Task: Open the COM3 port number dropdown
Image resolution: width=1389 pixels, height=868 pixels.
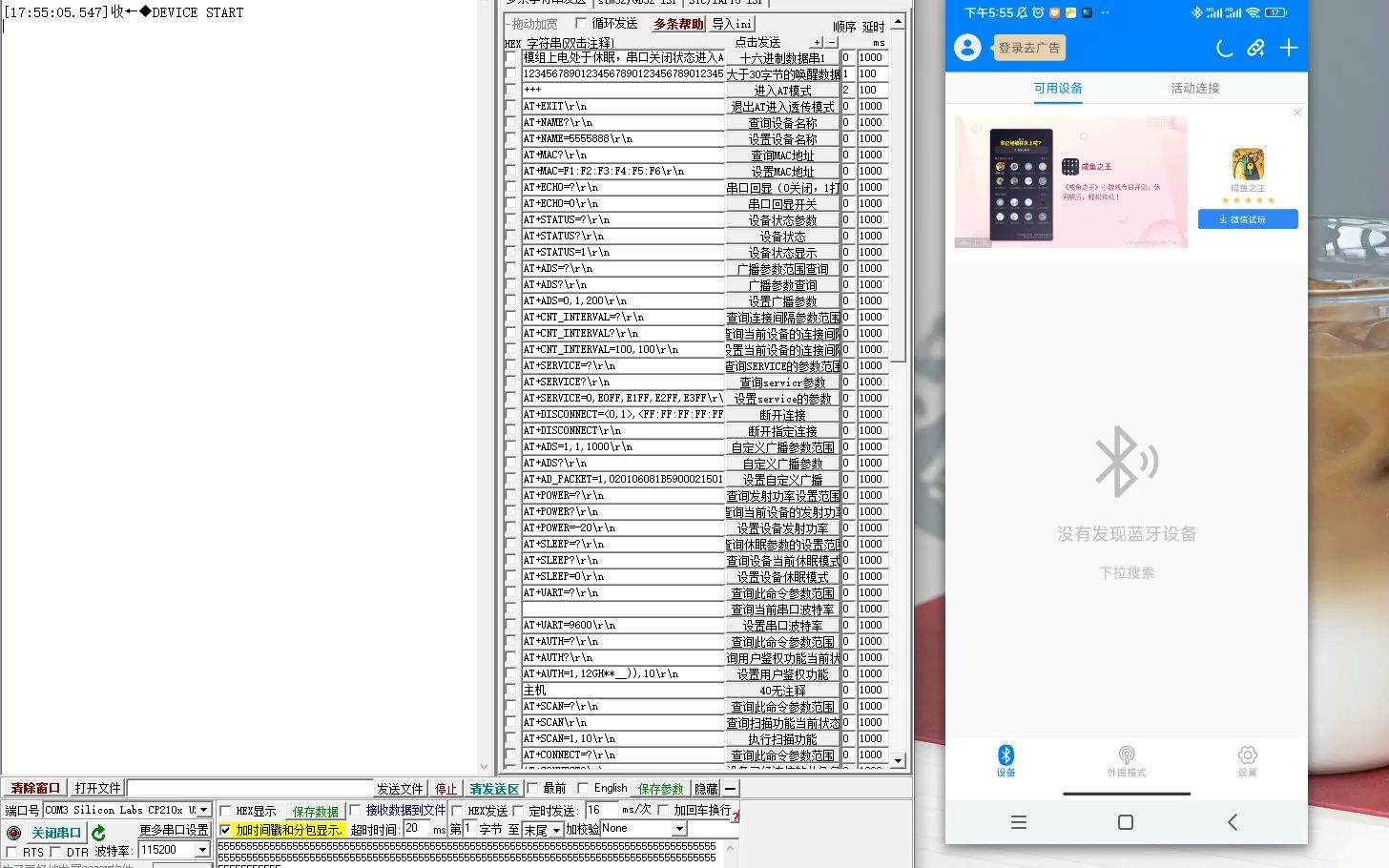Action: [x=203, y=810]
